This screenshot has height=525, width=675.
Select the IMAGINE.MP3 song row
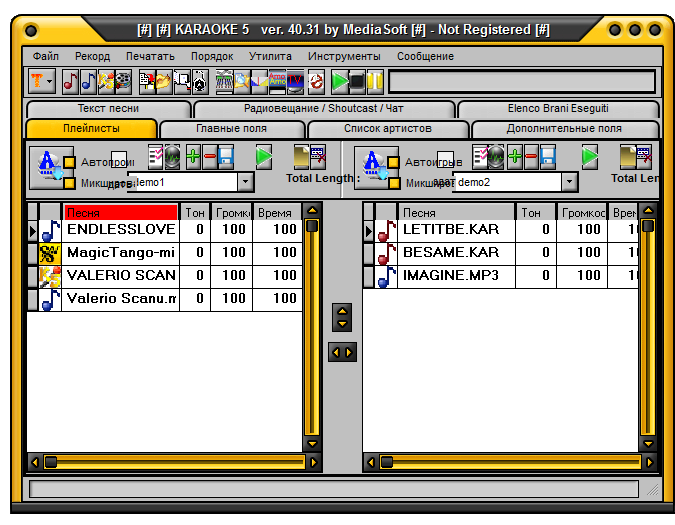(x=501, y=276)
